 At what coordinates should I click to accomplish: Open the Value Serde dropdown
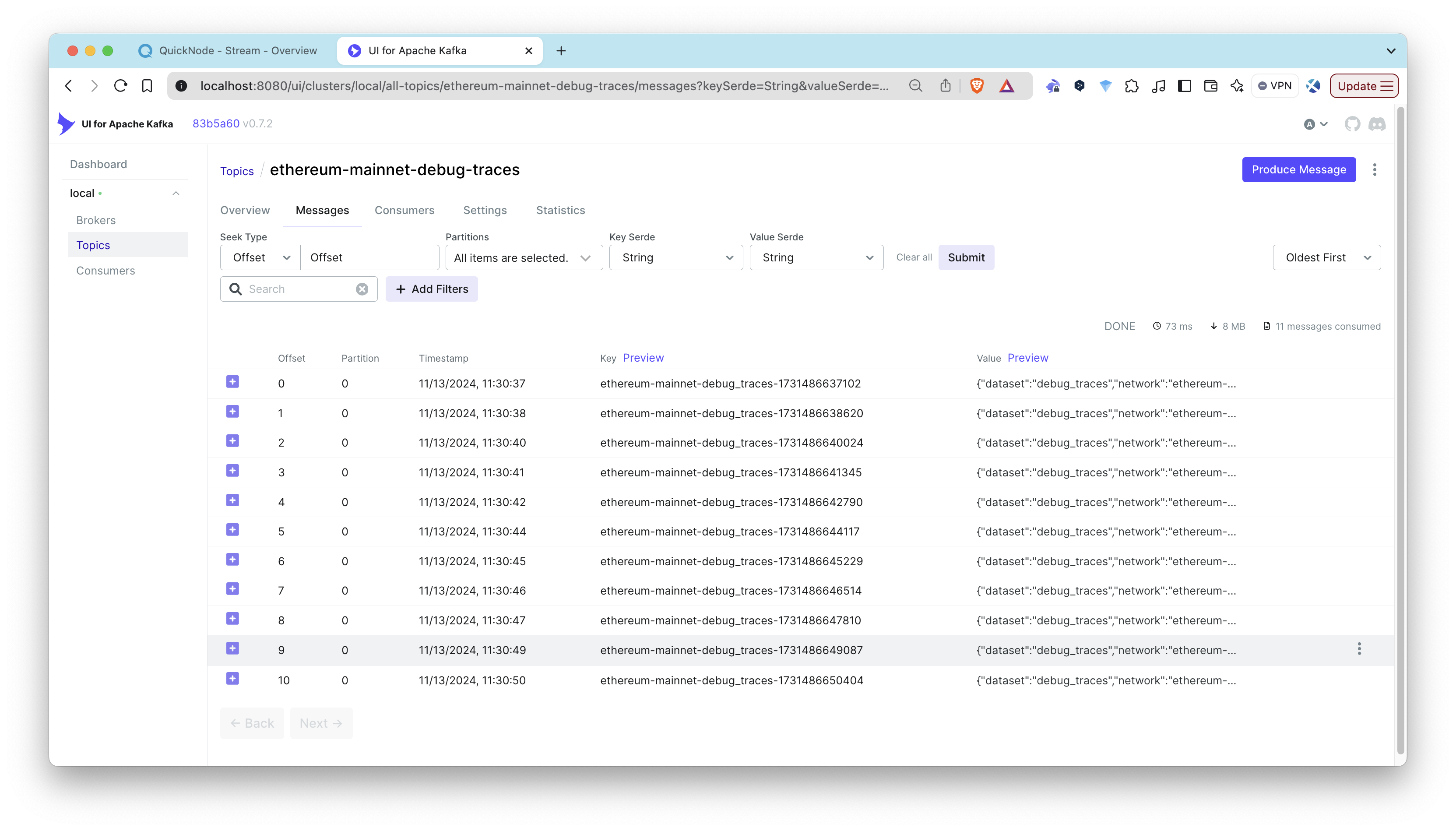tap(816, 258)
